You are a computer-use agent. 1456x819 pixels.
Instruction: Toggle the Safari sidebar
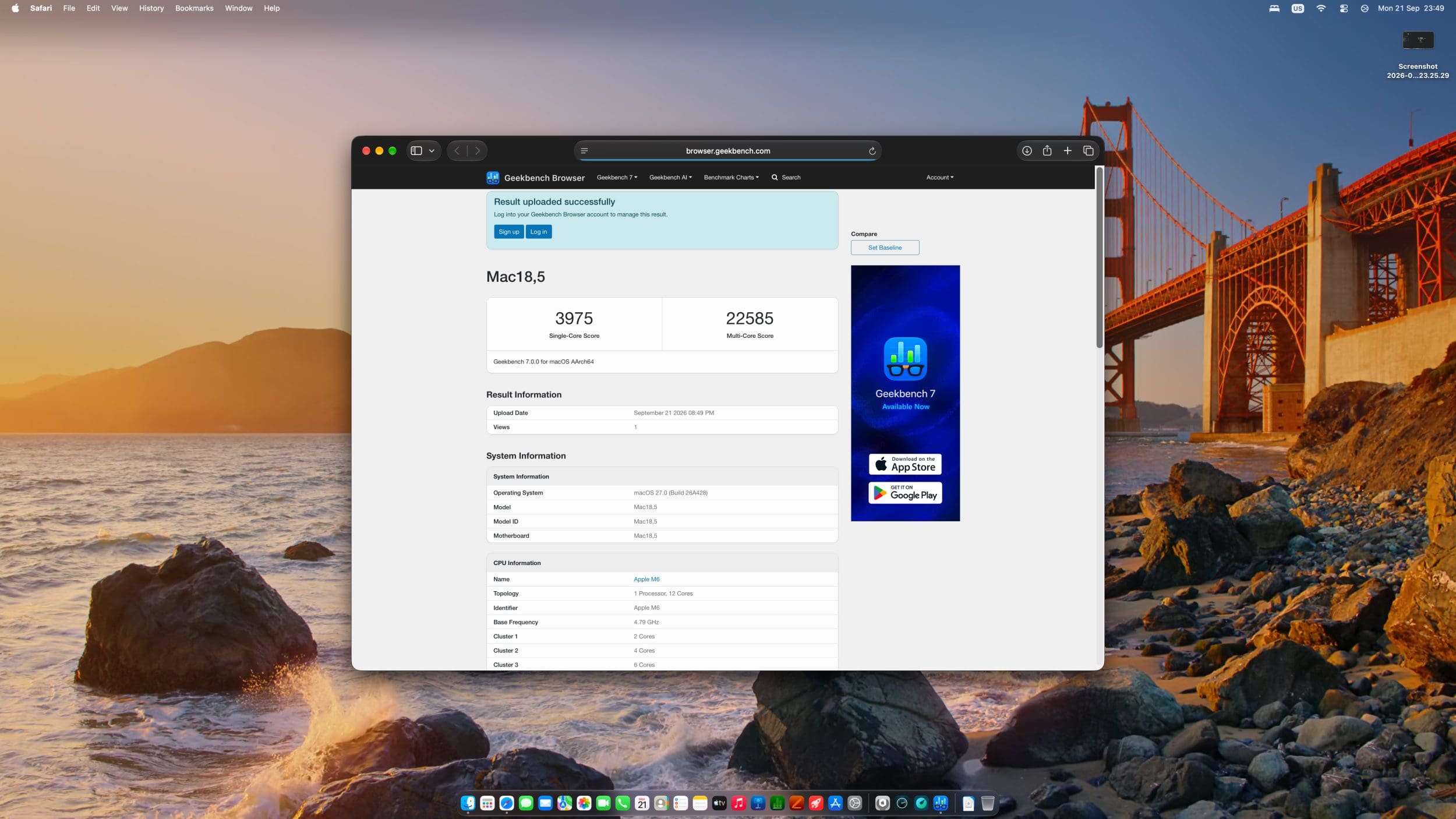(416, 151)
